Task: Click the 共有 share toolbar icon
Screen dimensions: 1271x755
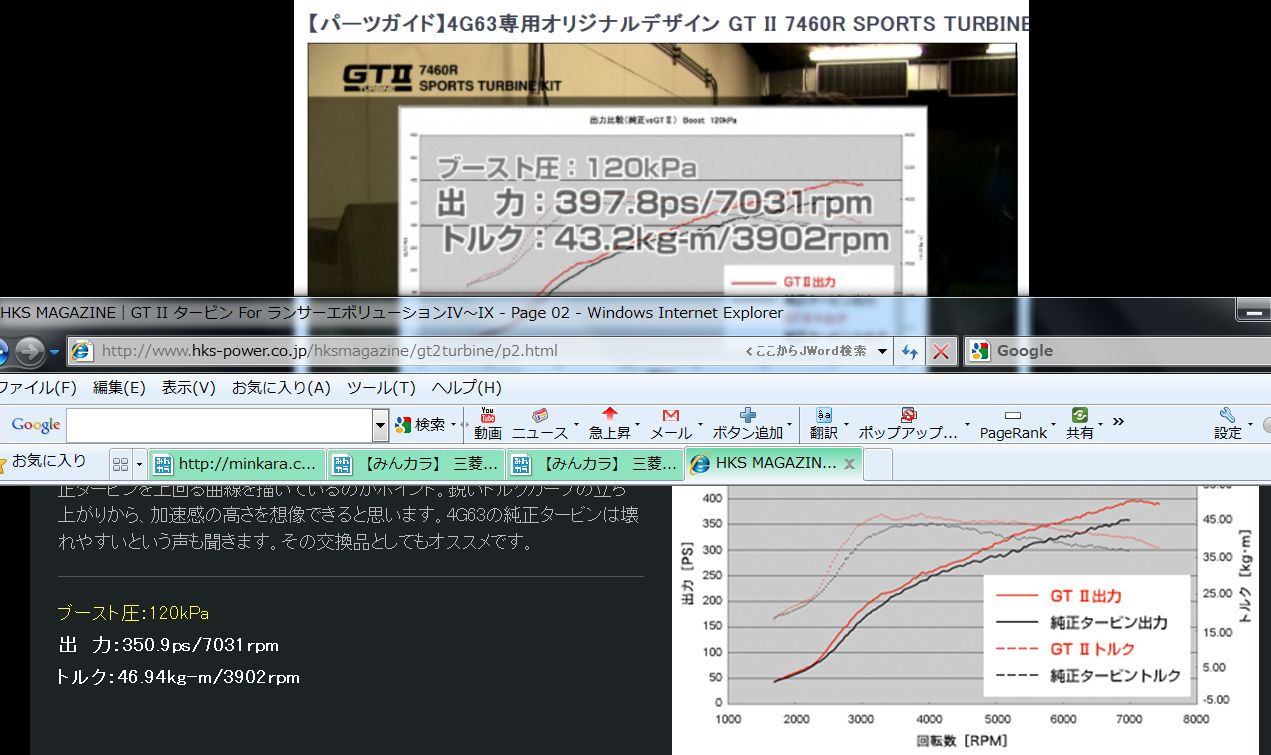Action: 1080,424
